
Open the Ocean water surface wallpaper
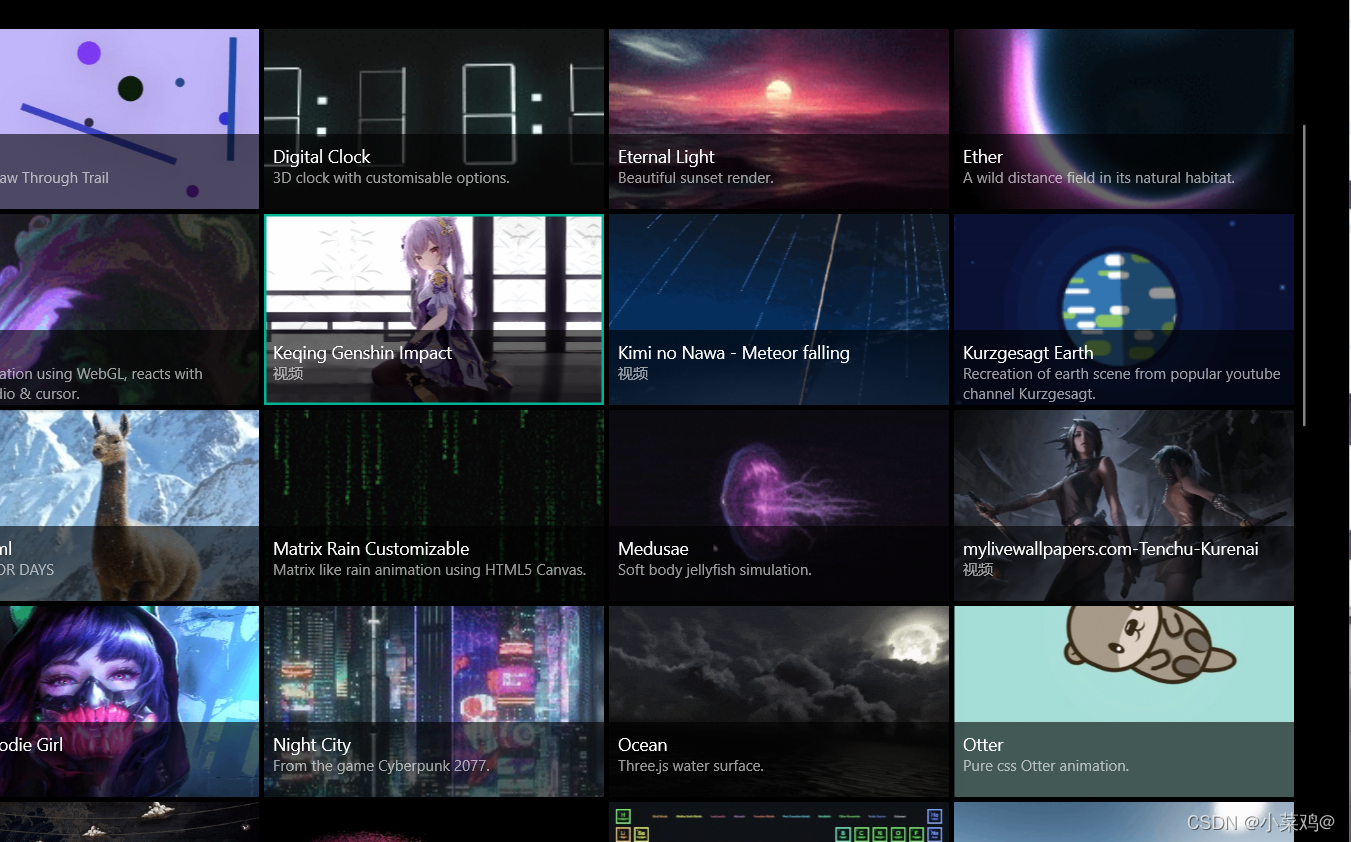point(779,701)
